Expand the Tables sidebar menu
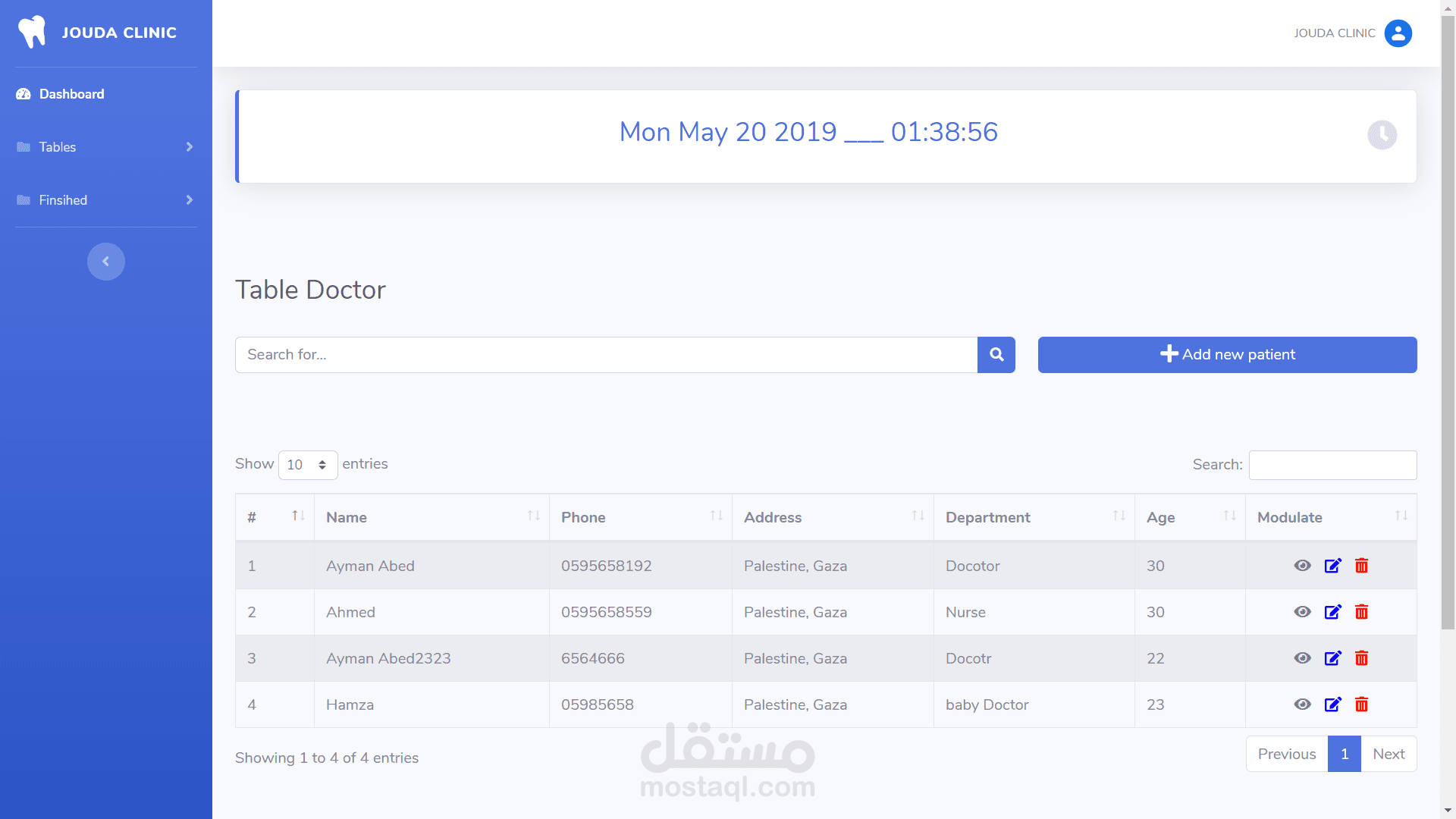1456x819 pixels. (105, 147)
